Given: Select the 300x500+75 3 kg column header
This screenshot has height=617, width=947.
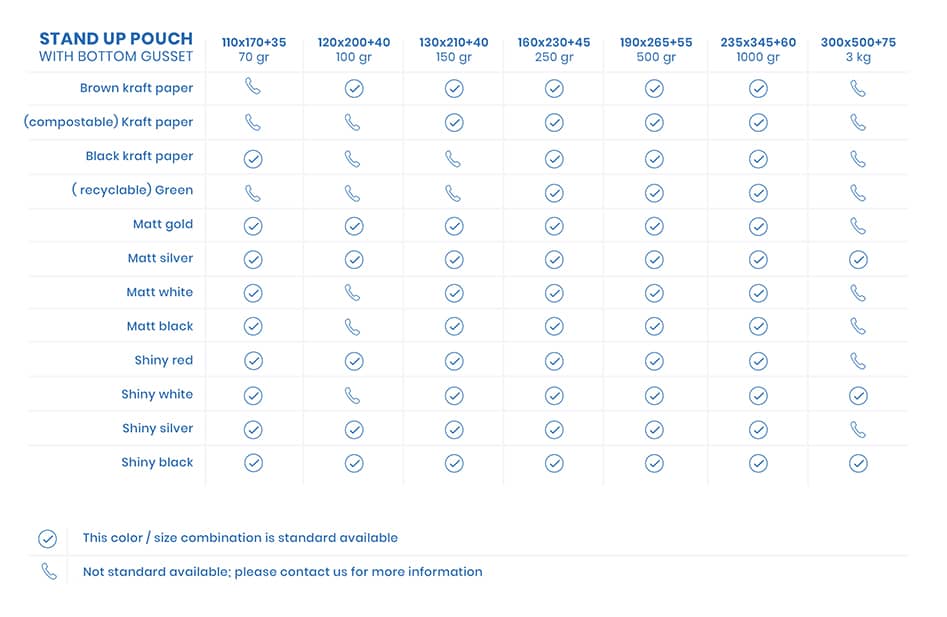Looking at the screenshot, I should point(858,50).
